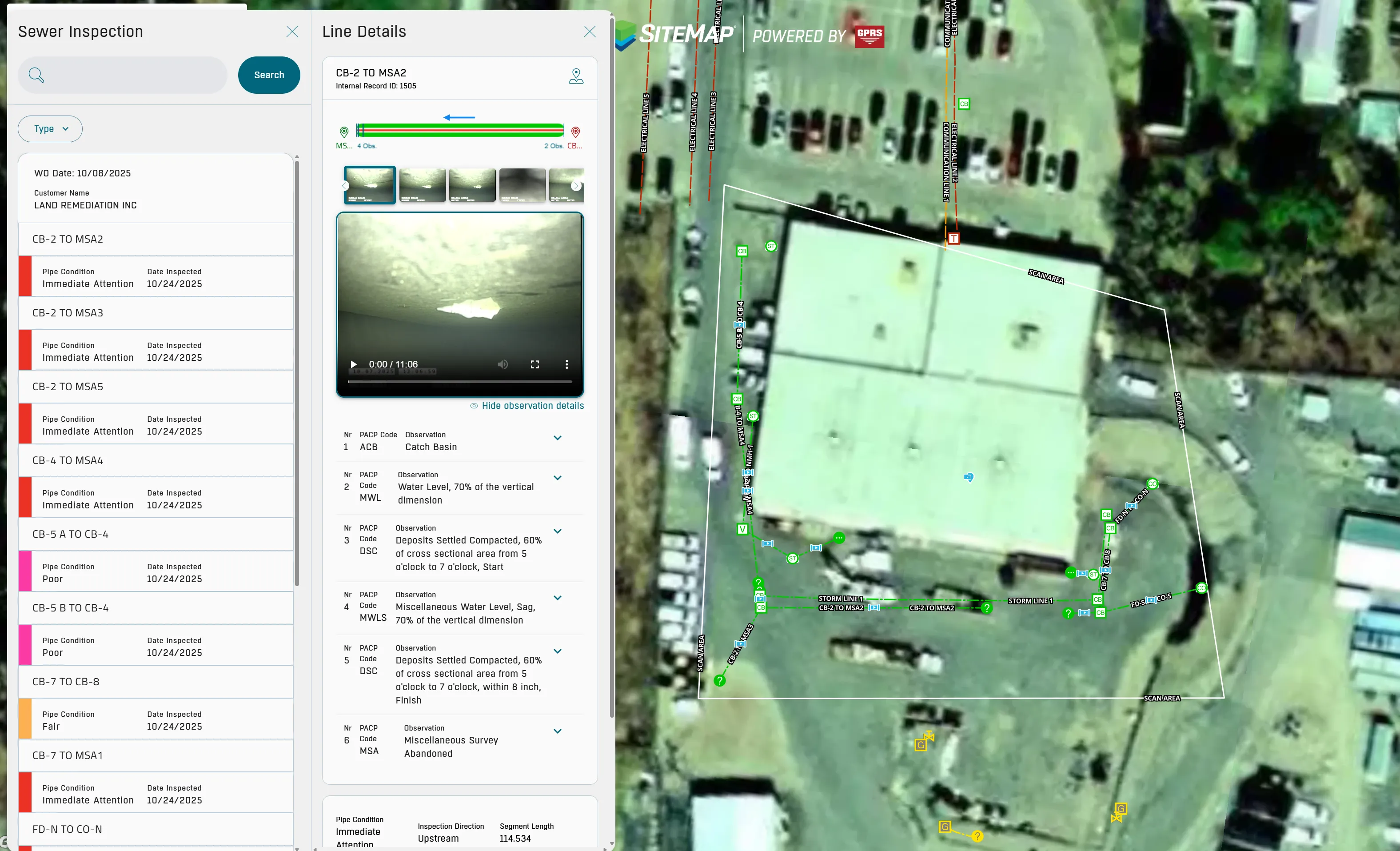Open the video player's three-dot options menu

[x=566, y=364]
